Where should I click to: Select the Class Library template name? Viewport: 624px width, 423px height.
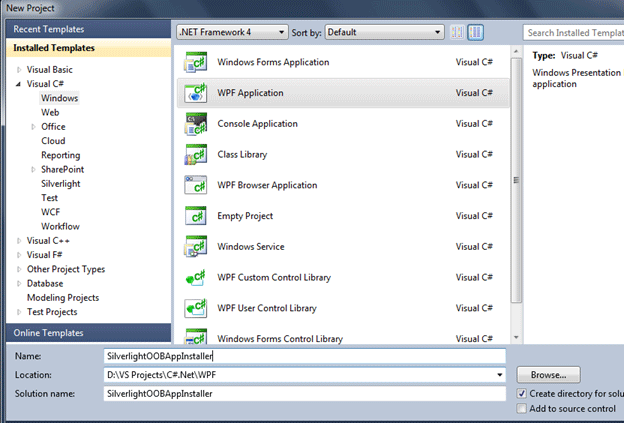tap(242, 154)
